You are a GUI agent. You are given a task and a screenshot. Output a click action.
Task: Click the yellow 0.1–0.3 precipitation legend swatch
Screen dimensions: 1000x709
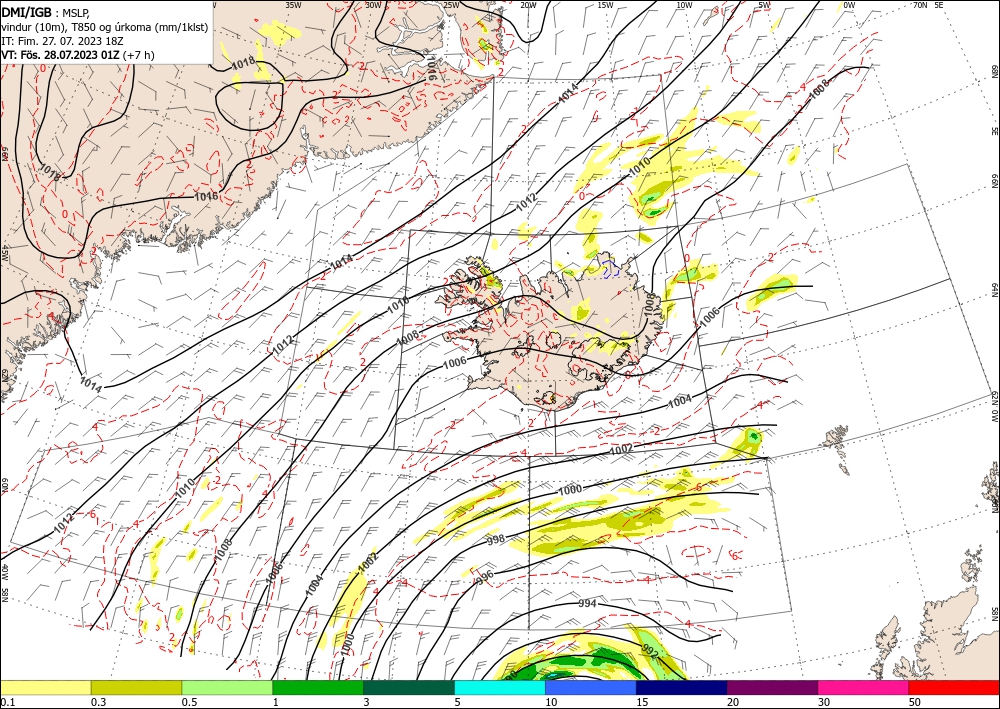coord(45,688)
